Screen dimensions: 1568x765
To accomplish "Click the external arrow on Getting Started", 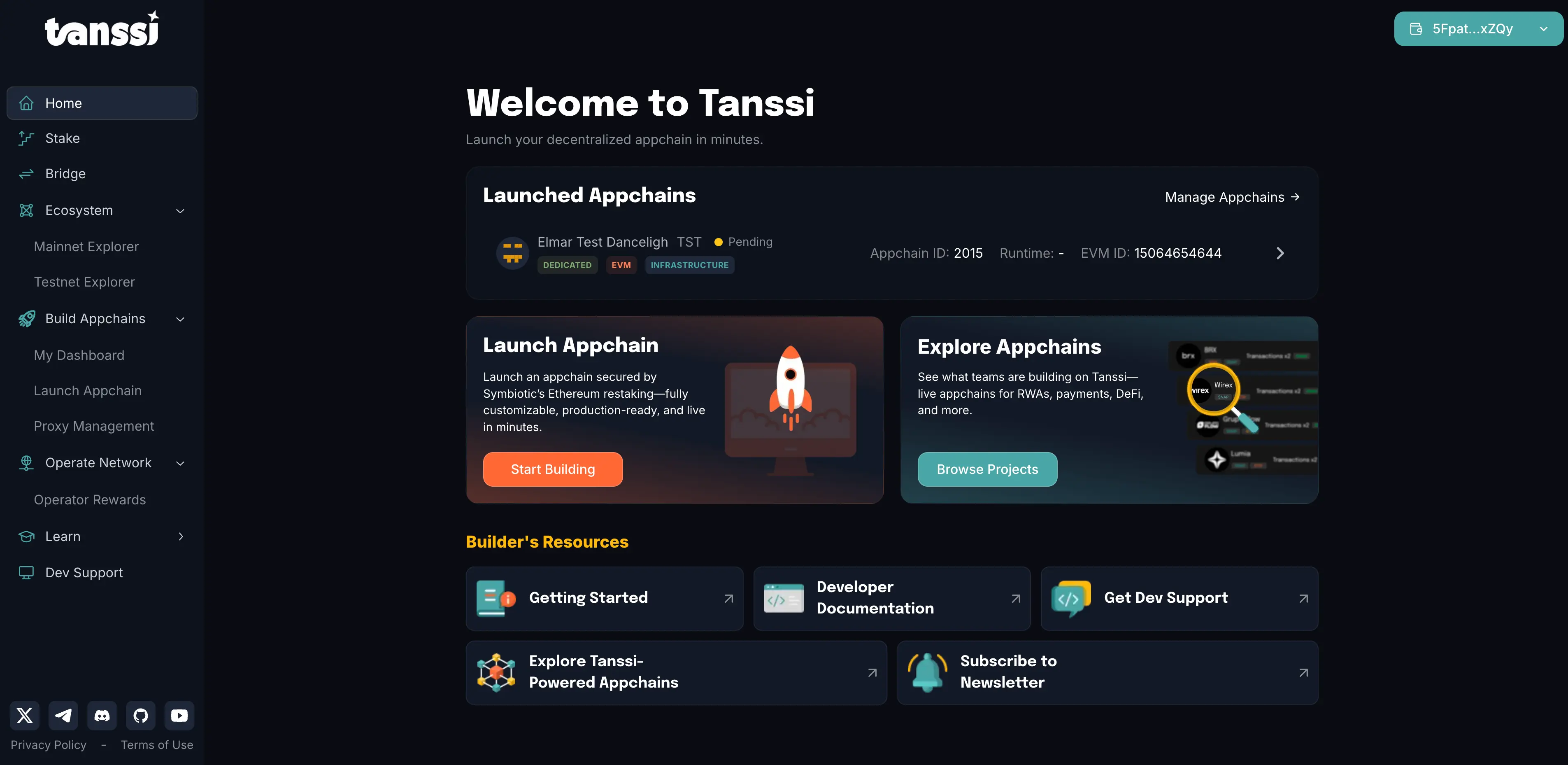I will tap(728, 599).
